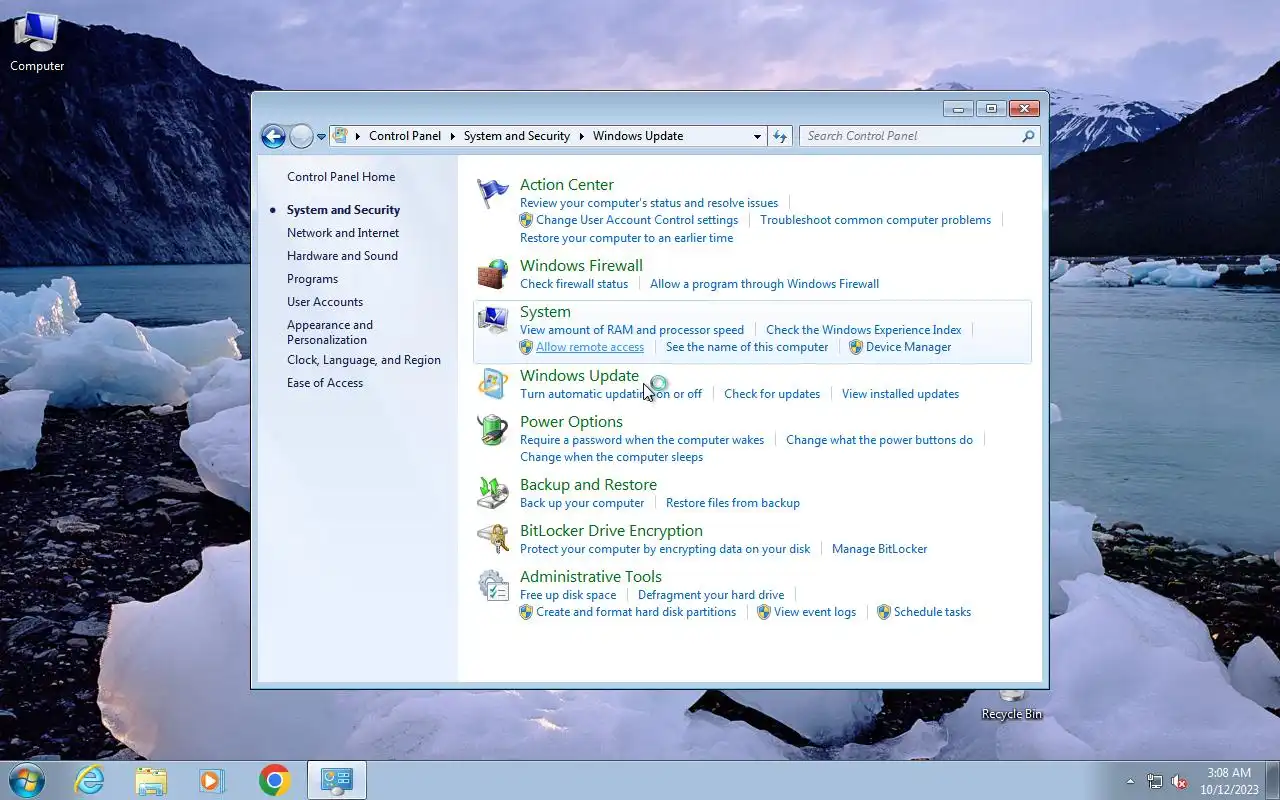
Task: Expand the arrow after Control Panel breadcrumb
Action: (x=452, y=136)
